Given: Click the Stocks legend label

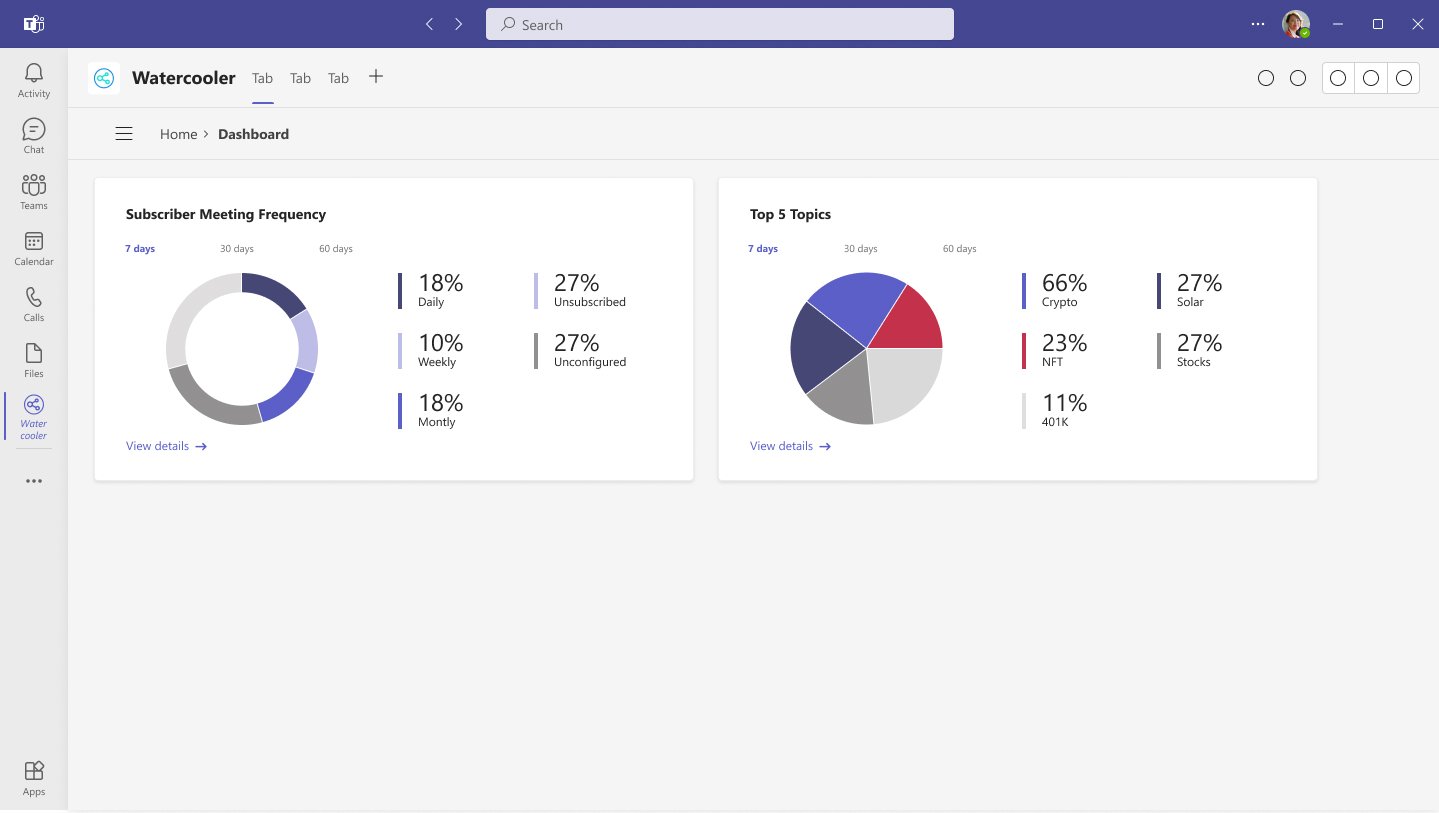Looking at the screenshot, I should [x=1194, y=362].
